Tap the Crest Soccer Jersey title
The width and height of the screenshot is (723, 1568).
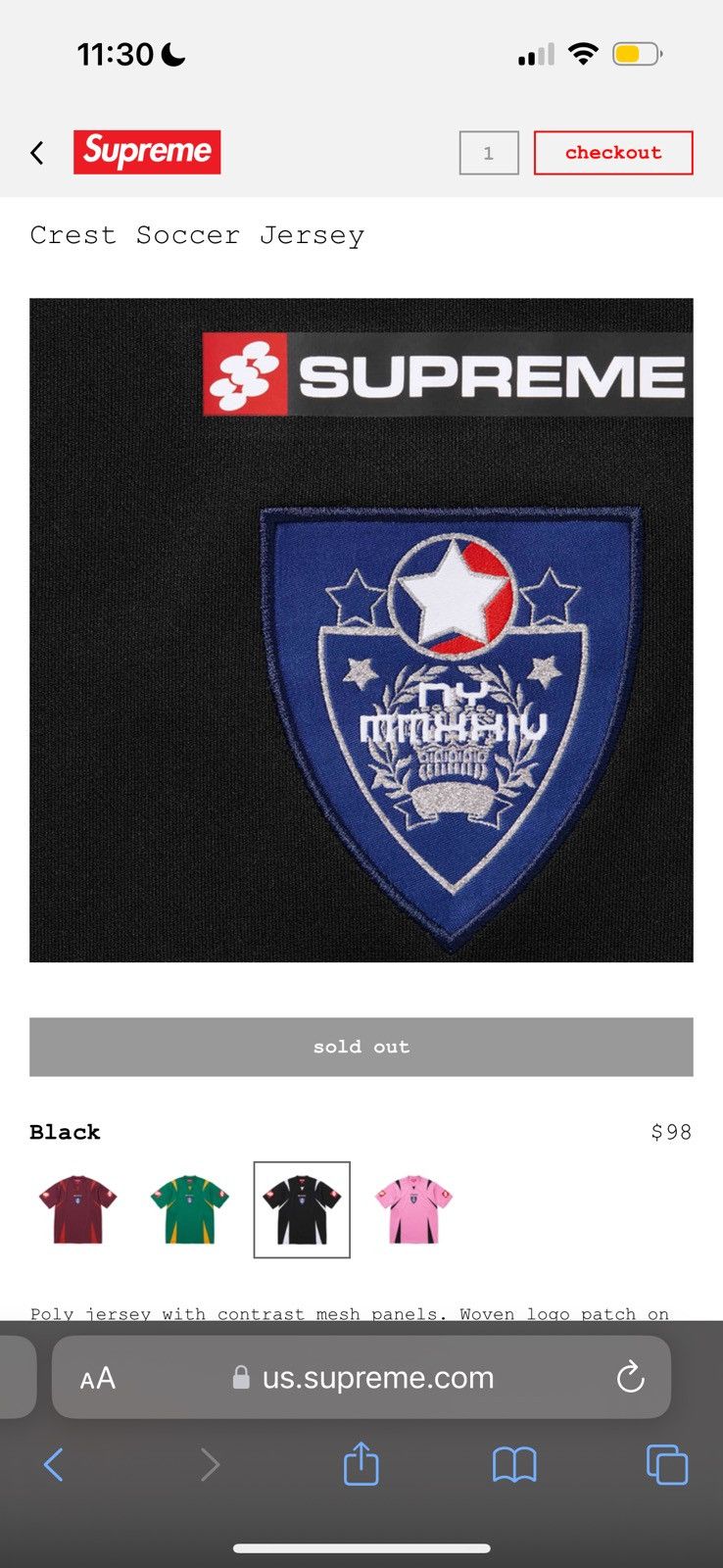point(197,235)
